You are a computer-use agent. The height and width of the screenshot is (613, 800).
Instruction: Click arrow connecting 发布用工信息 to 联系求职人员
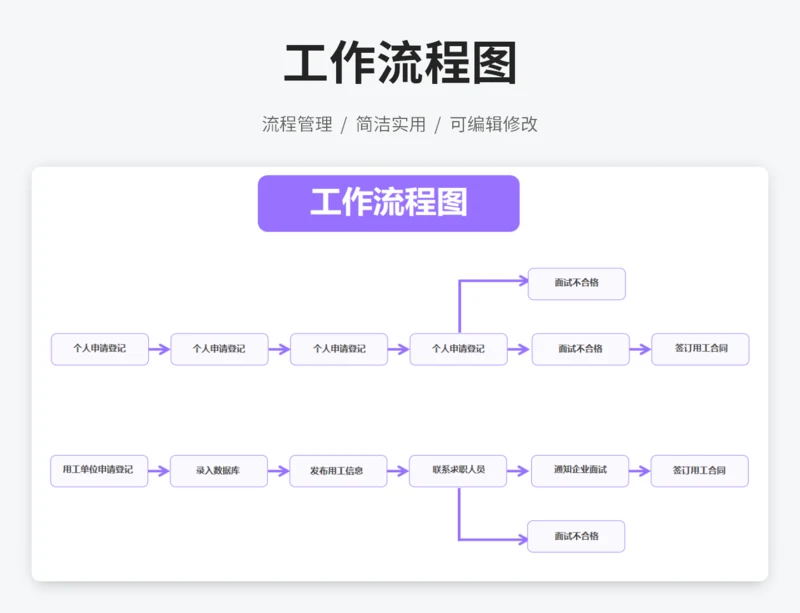coord(398,471)
